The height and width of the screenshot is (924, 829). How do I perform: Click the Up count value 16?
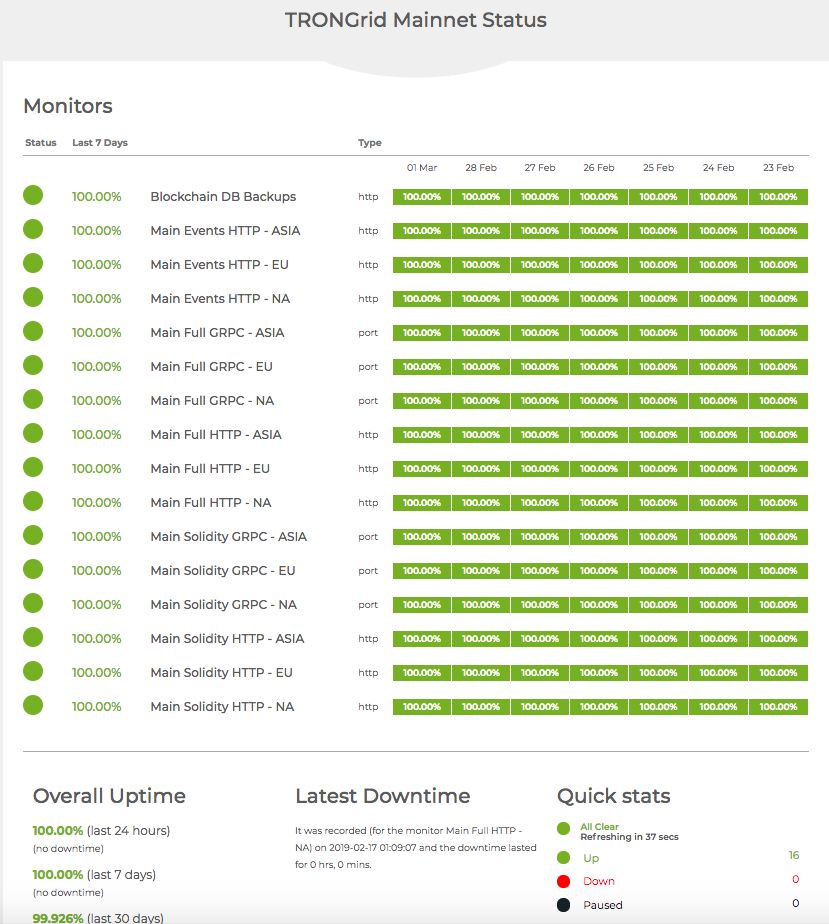[794, 855]
